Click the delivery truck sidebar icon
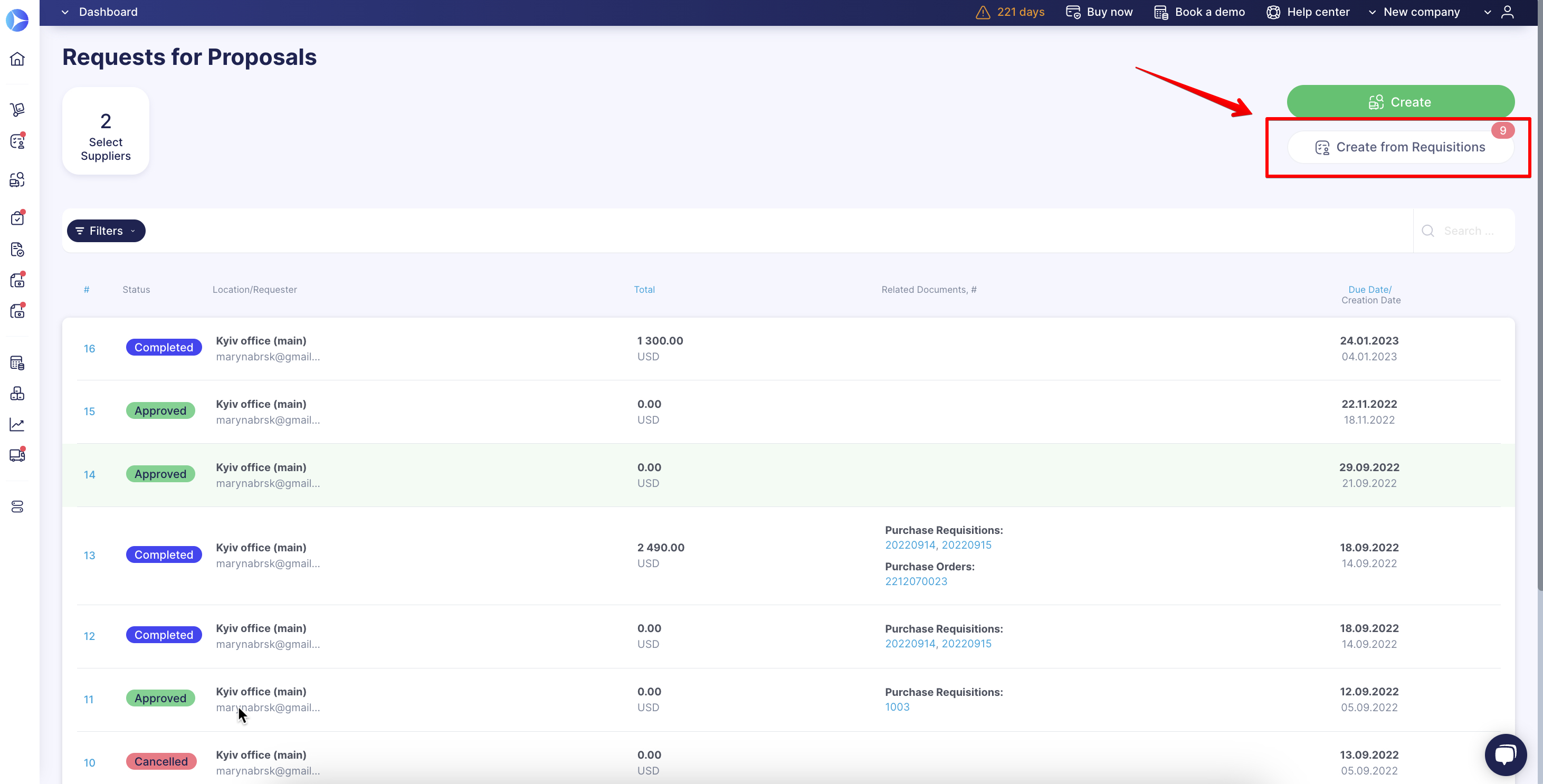 [17, 455]
